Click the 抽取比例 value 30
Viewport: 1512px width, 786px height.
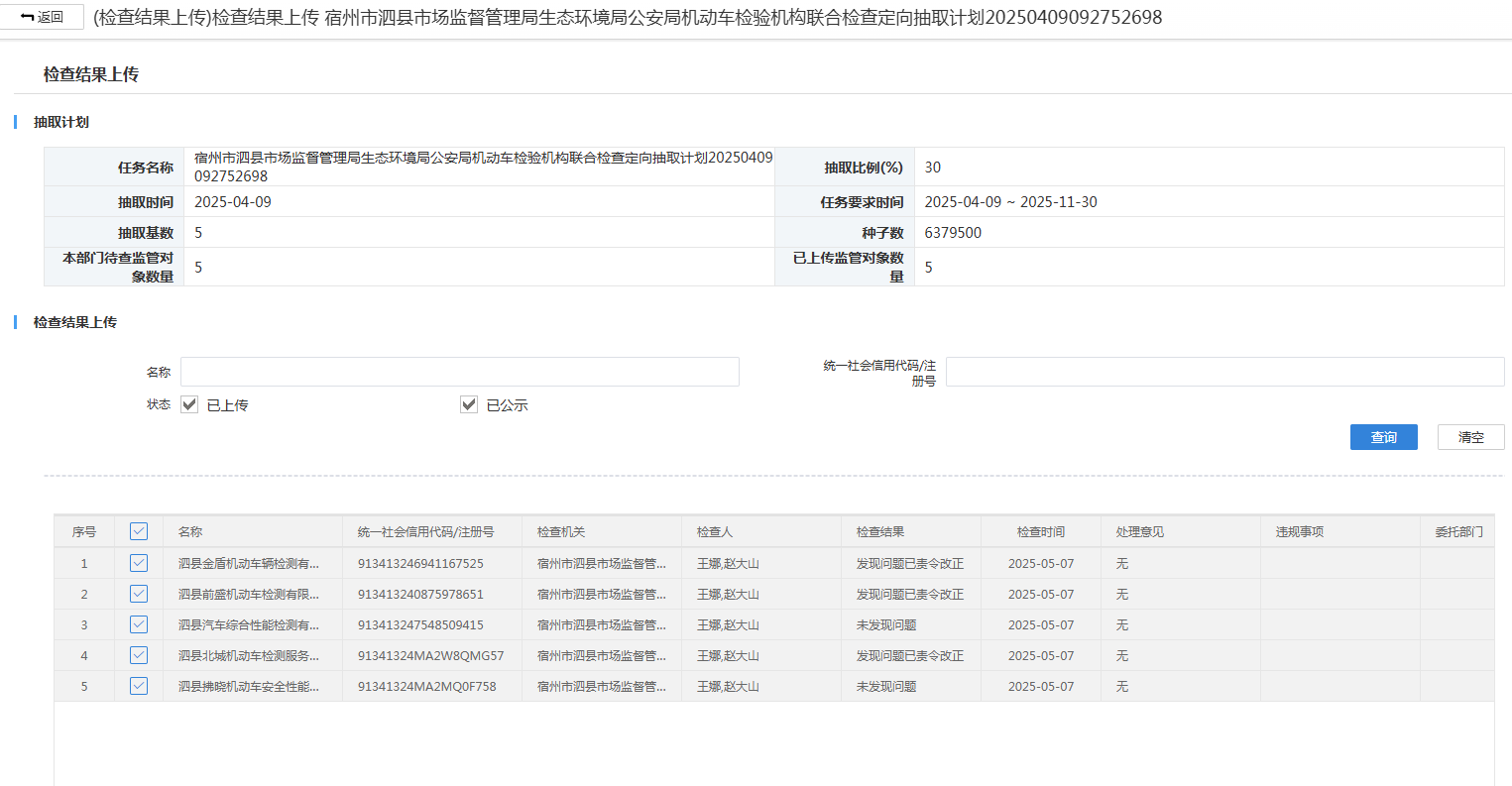pyautogui.click(x=933, y=167)
